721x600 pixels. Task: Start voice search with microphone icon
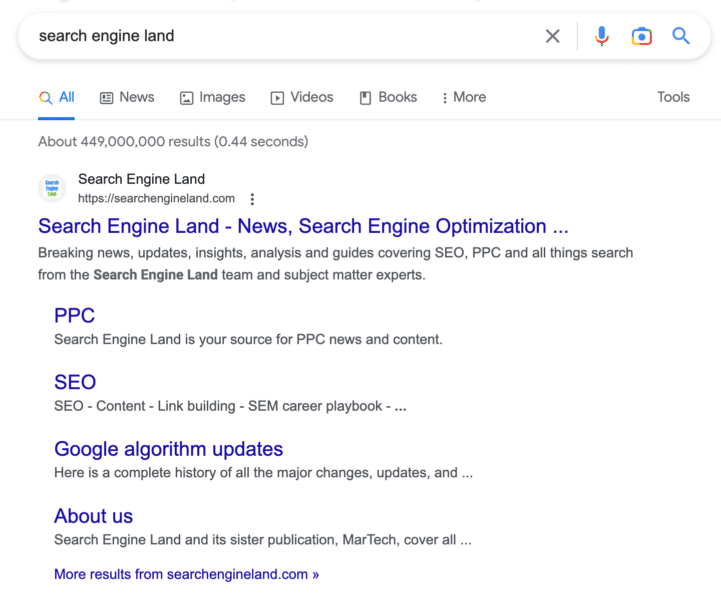click(601, 36)
